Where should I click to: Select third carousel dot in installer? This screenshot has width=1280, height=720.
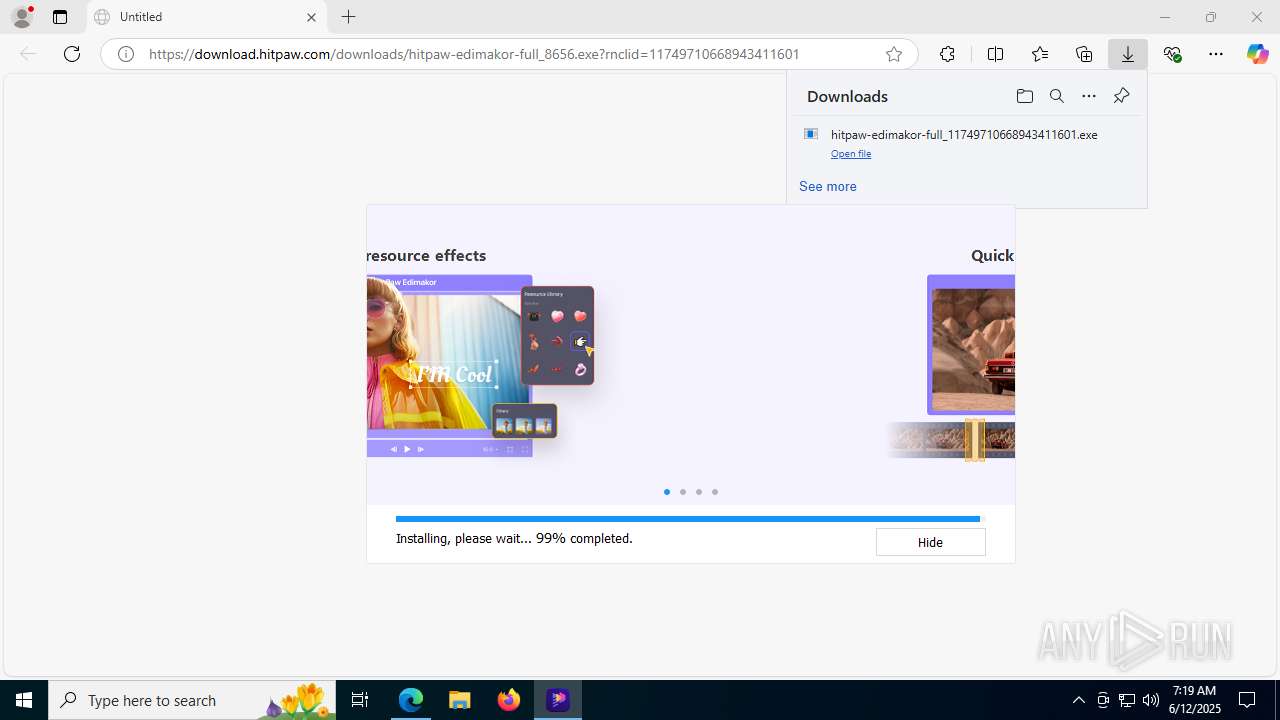[699, 492]
